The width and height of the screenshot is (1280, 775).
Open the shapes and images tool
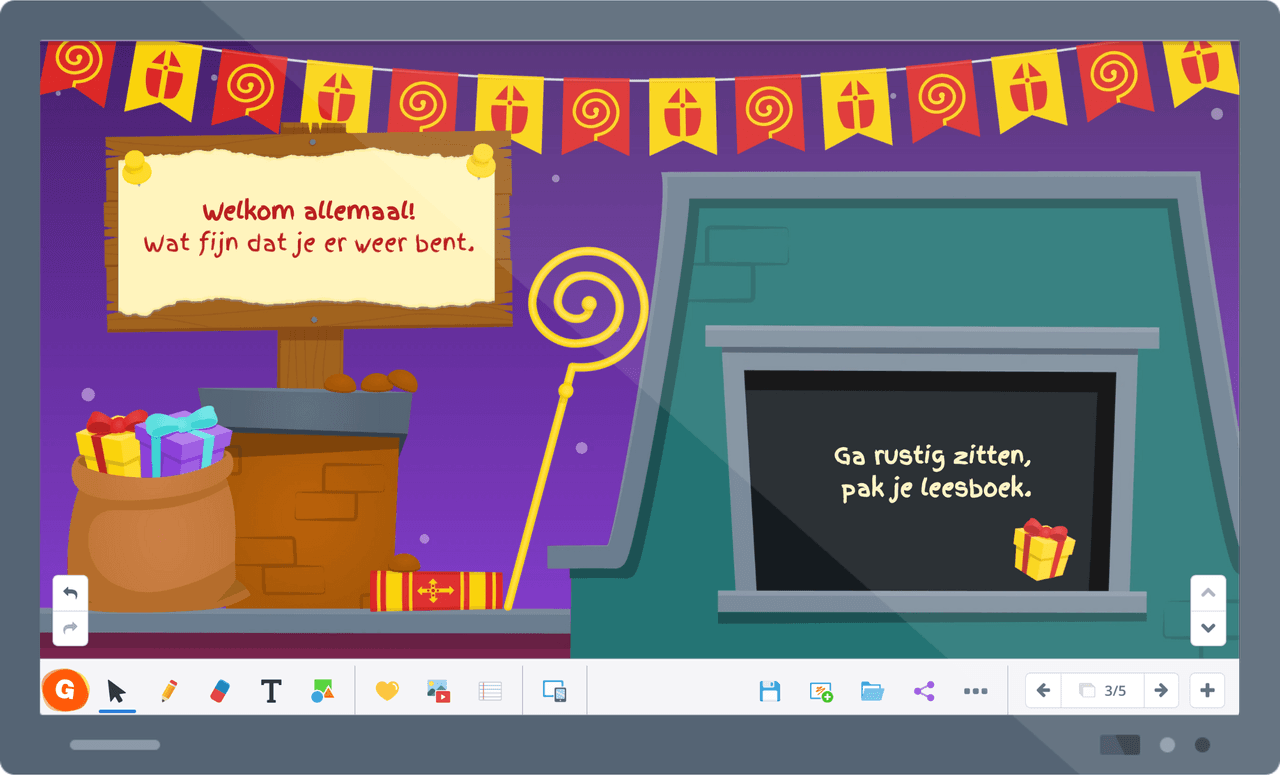coord(322,690)
